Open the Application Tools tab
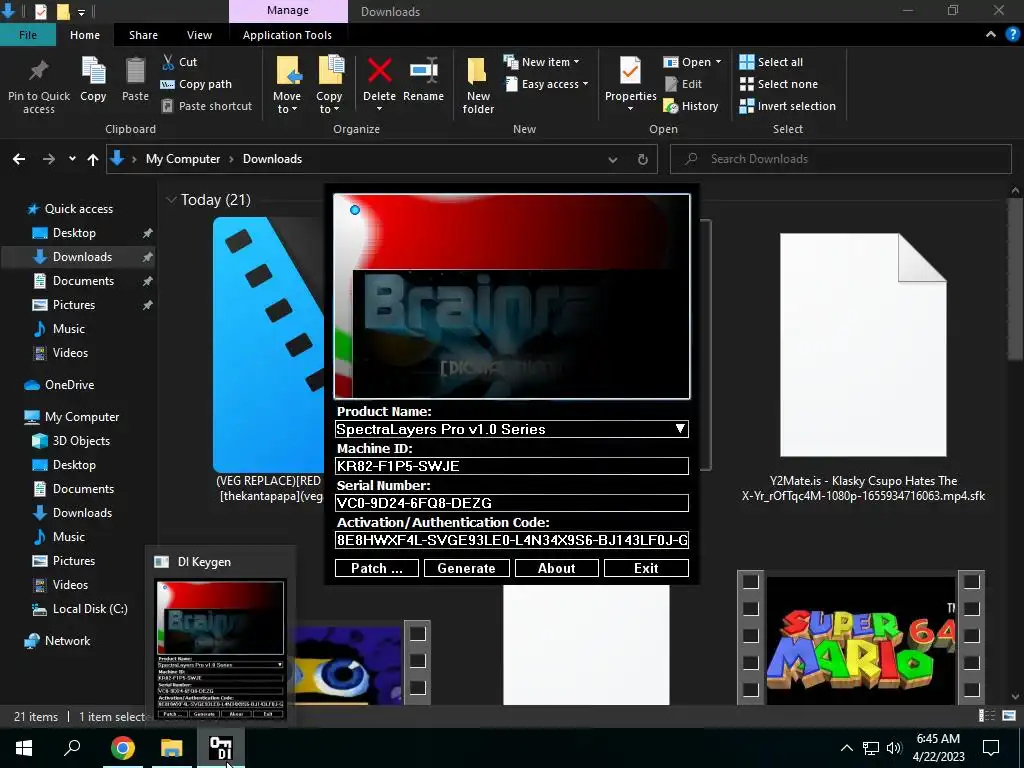This screenshot has height=768, width=1024. click(287, 35)
